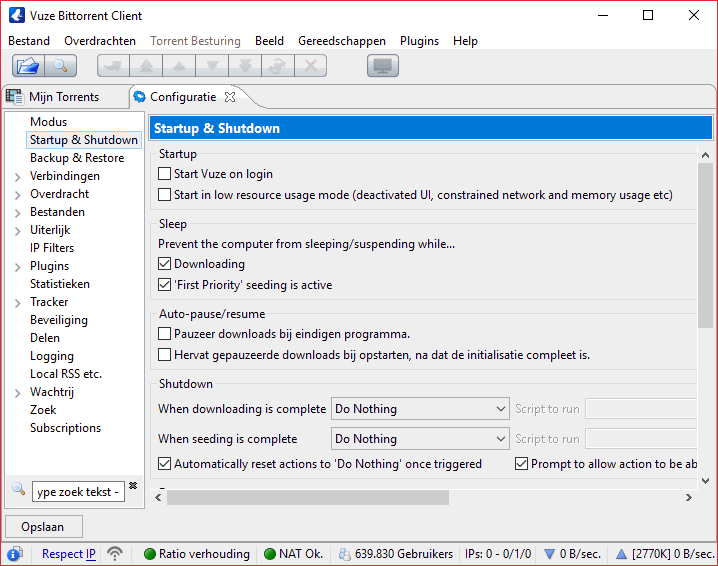This screenshot has width=718, height=566.
Task: Open the Gereedschappen menu
Action: tap(342, 41)
